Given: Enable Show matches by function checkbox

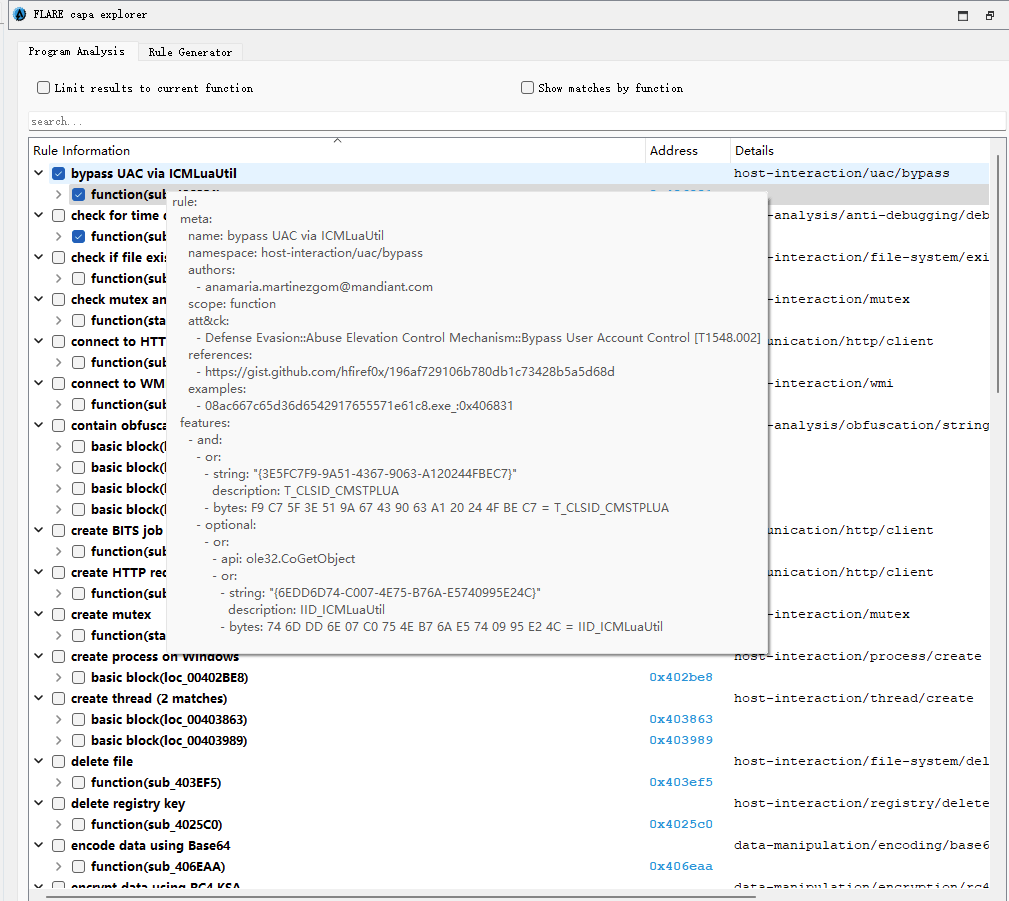Looking at the screenshot, I should (x=528, y=88).
